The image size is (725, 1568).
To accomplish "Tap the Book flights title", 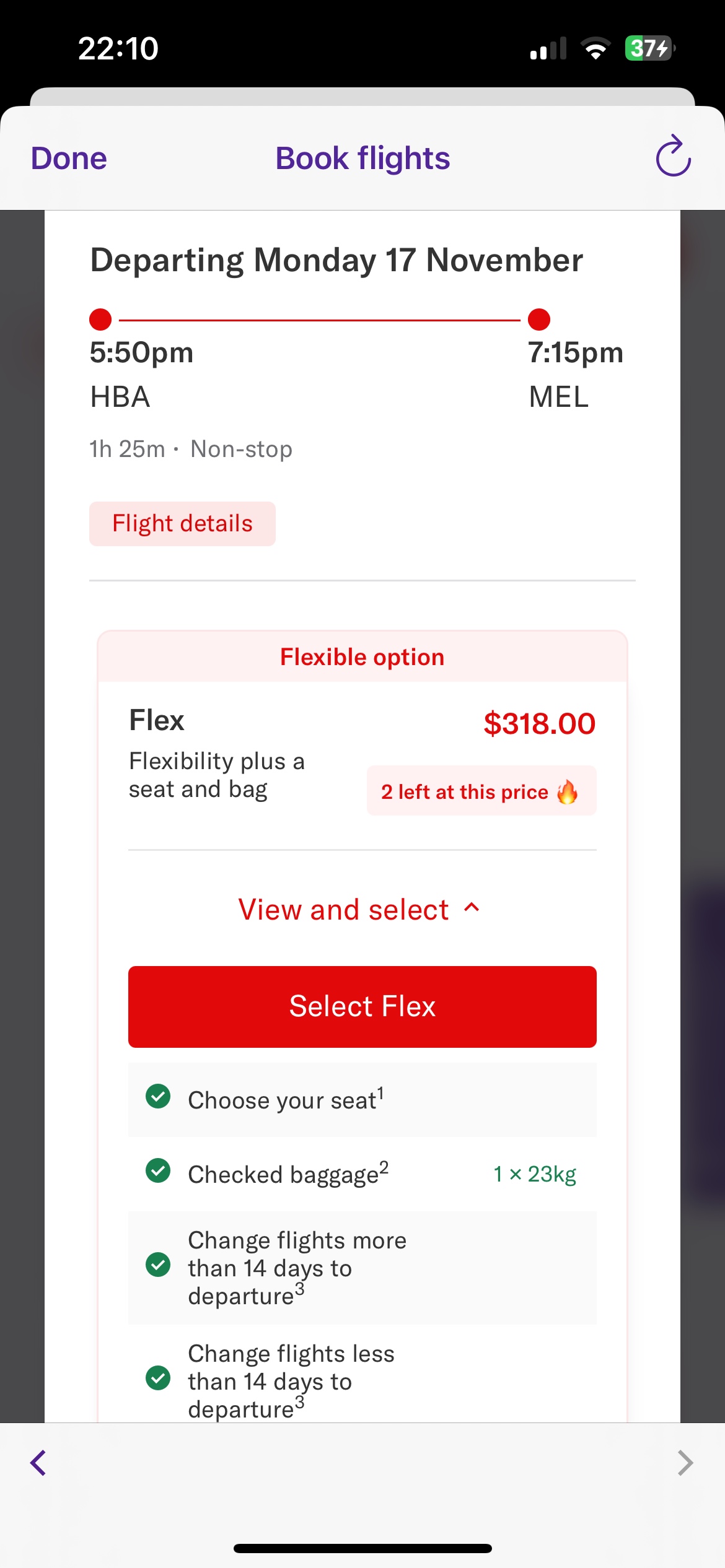I will [362, 158].
